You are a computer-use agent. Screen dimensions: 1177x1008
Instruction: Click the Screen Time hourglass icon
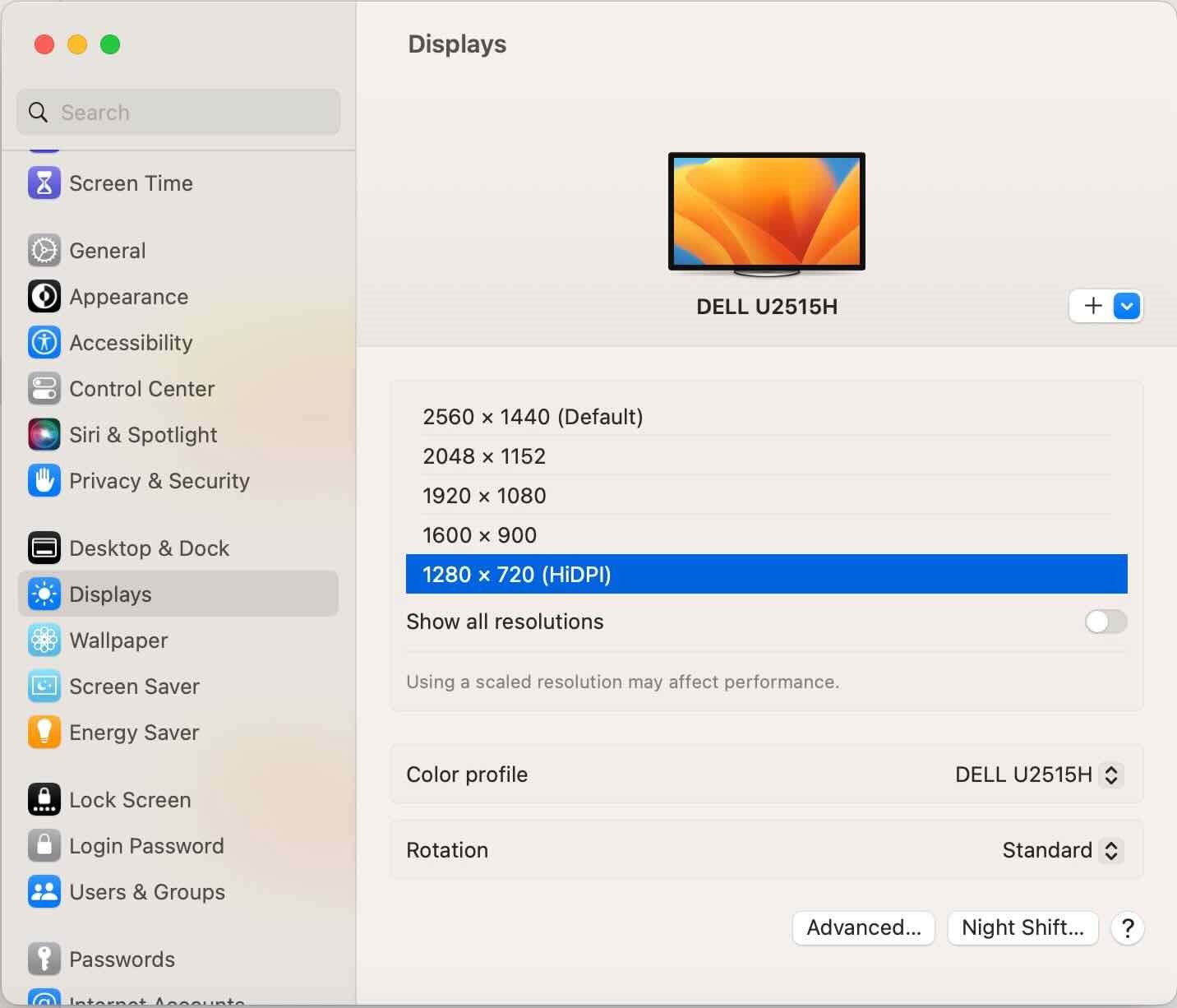pos(44,183)
